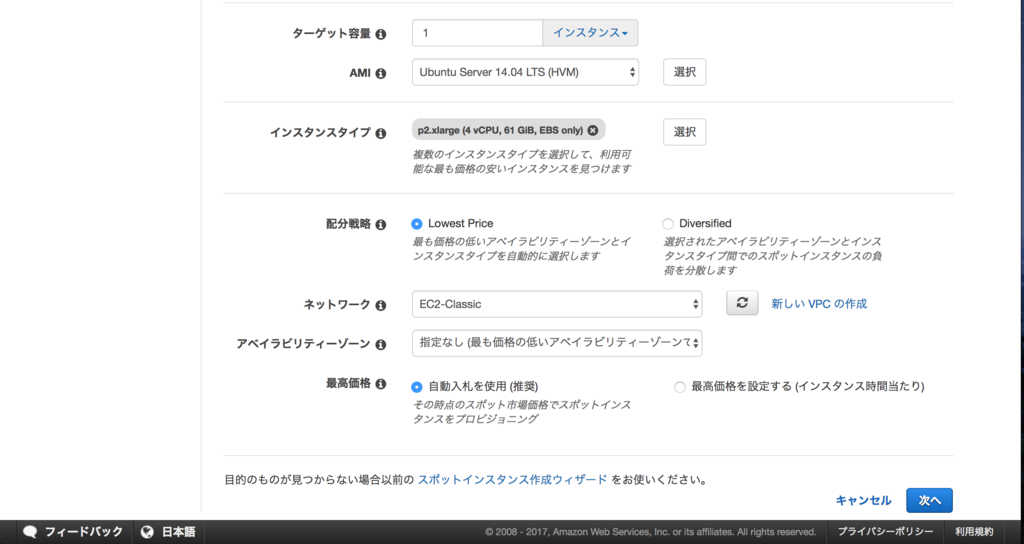Click info icon next to 最高価格
1024x544 pixels.
pyautogui.click(x=381, y=384)
